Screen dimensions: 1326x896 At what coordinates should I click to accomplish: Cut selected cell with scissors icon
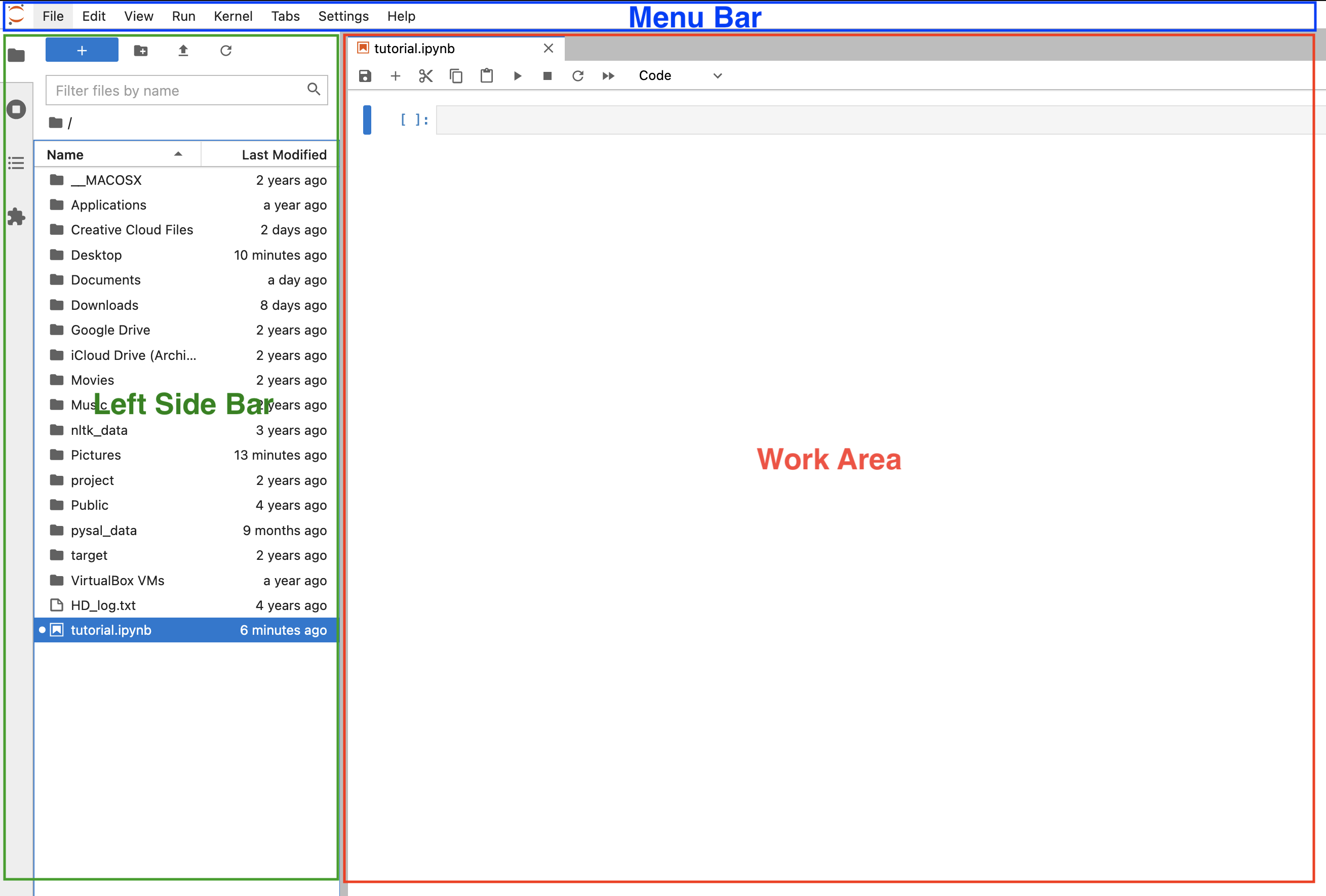(x=425, y=76)
